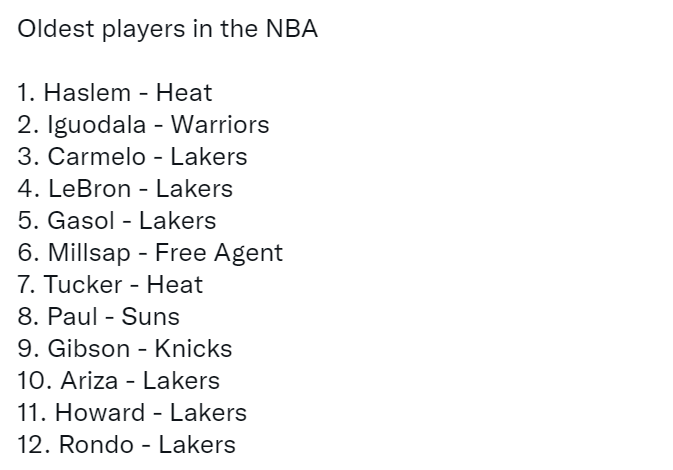Select the Howard - Lakers line

(x=132, y=412)
